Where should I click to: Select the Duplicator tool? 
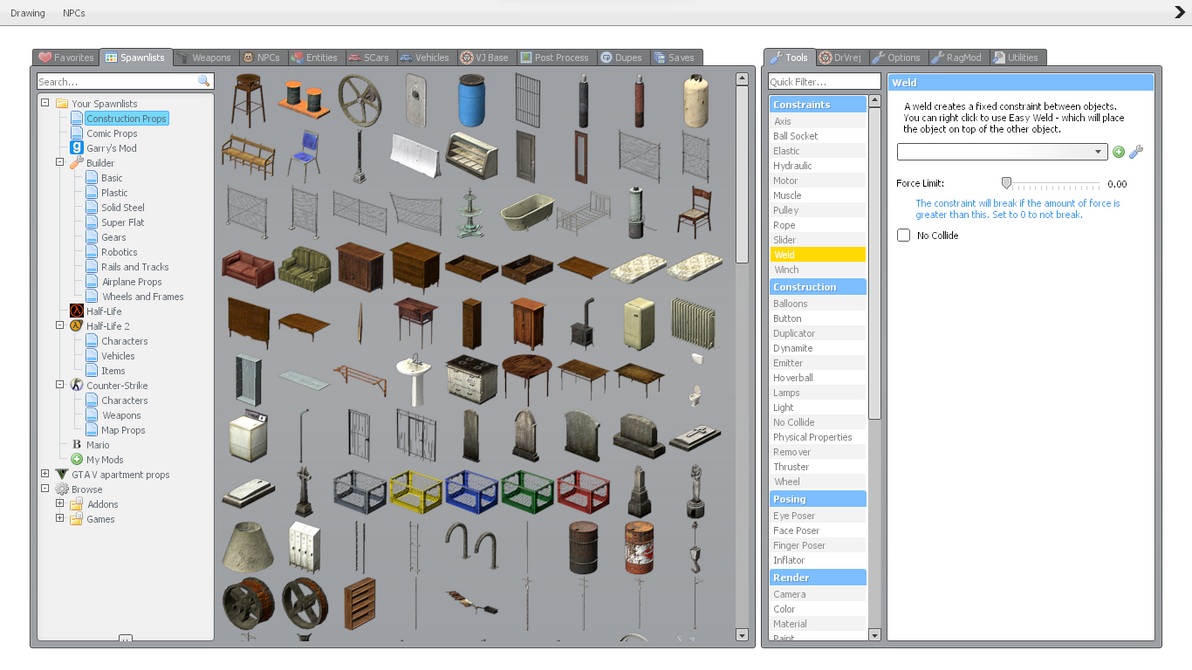pos(818,333)
